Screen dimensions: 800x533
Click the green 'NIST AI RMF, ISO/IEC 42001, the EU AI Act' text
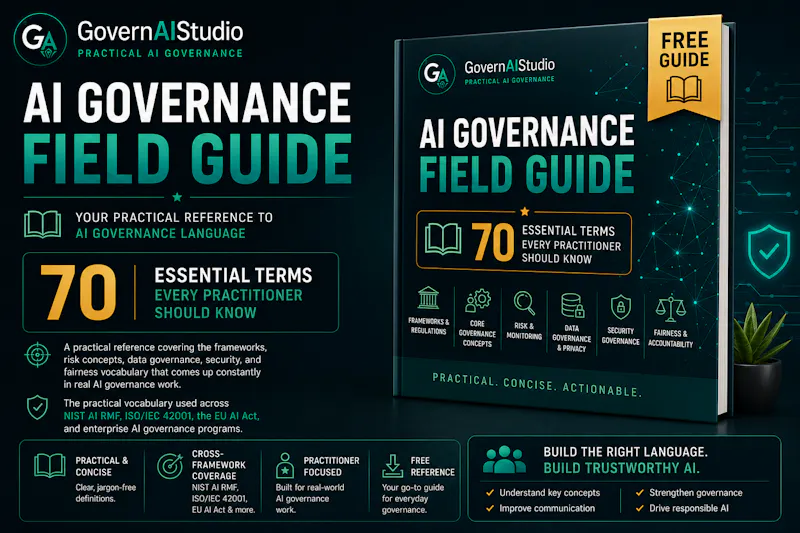[161, 416]
